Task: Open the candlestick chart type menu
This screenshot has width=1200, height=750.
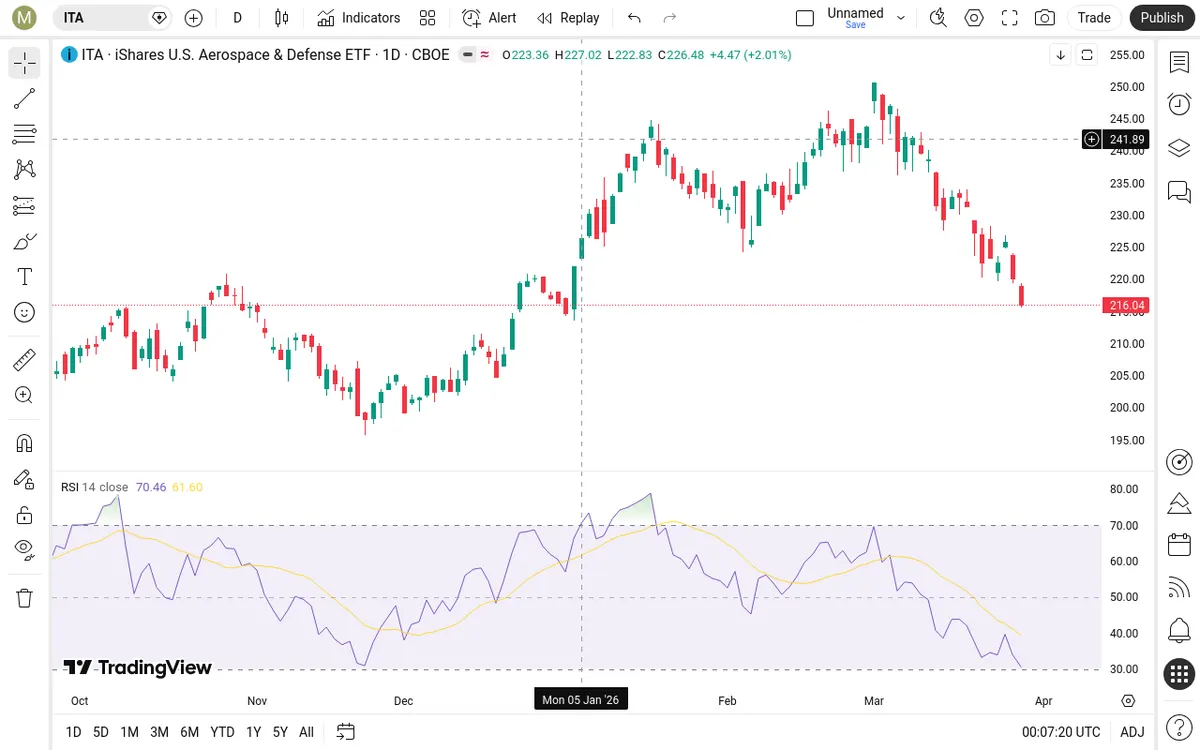Action: (x=281, y=18)
